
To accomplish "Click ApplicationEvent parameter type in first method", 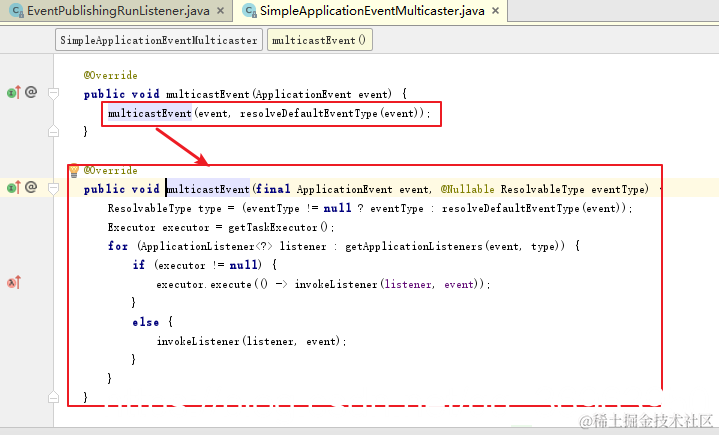I will click(x=303, y=94).
